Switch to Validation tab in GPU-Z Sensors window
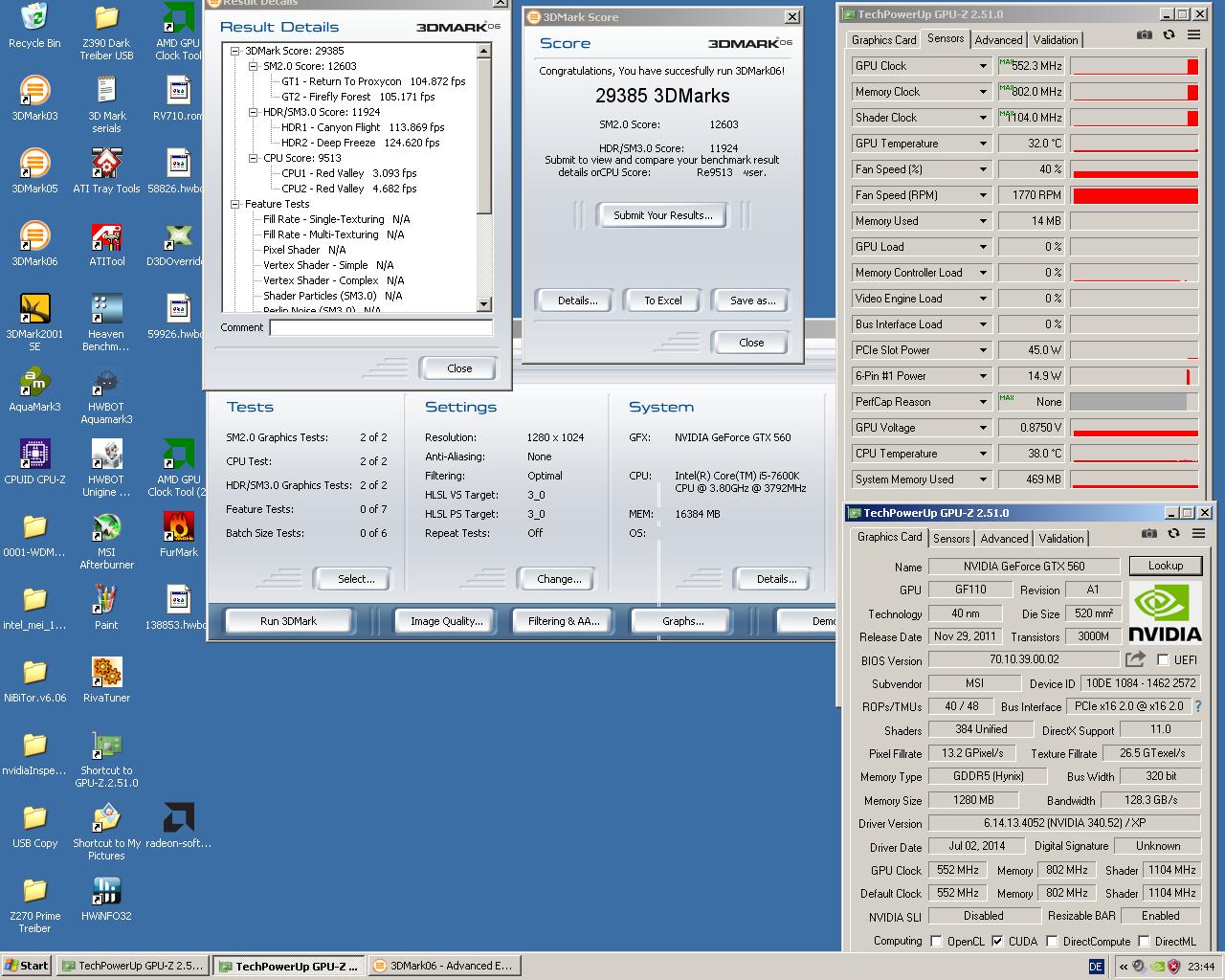Image resolution: width=1225 pixels, height=980 pixels. point(1056,39)
